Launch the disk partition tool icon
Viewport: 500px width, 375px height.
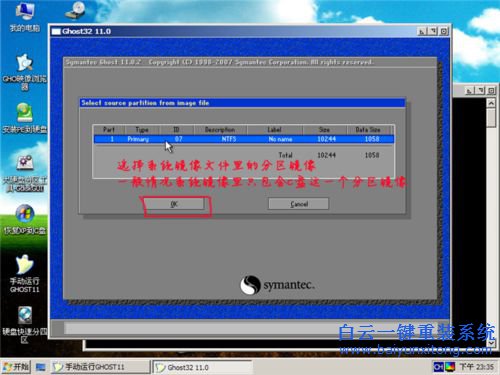click(x=25, y=173)
